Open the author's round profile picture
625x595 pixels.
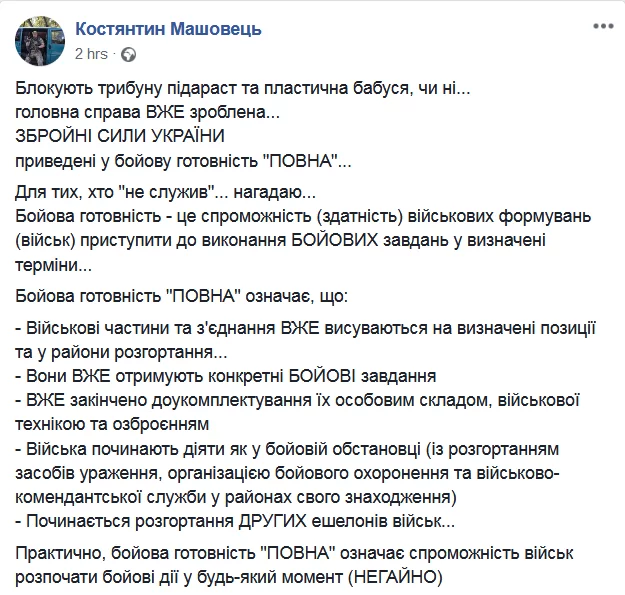(40, 41)
